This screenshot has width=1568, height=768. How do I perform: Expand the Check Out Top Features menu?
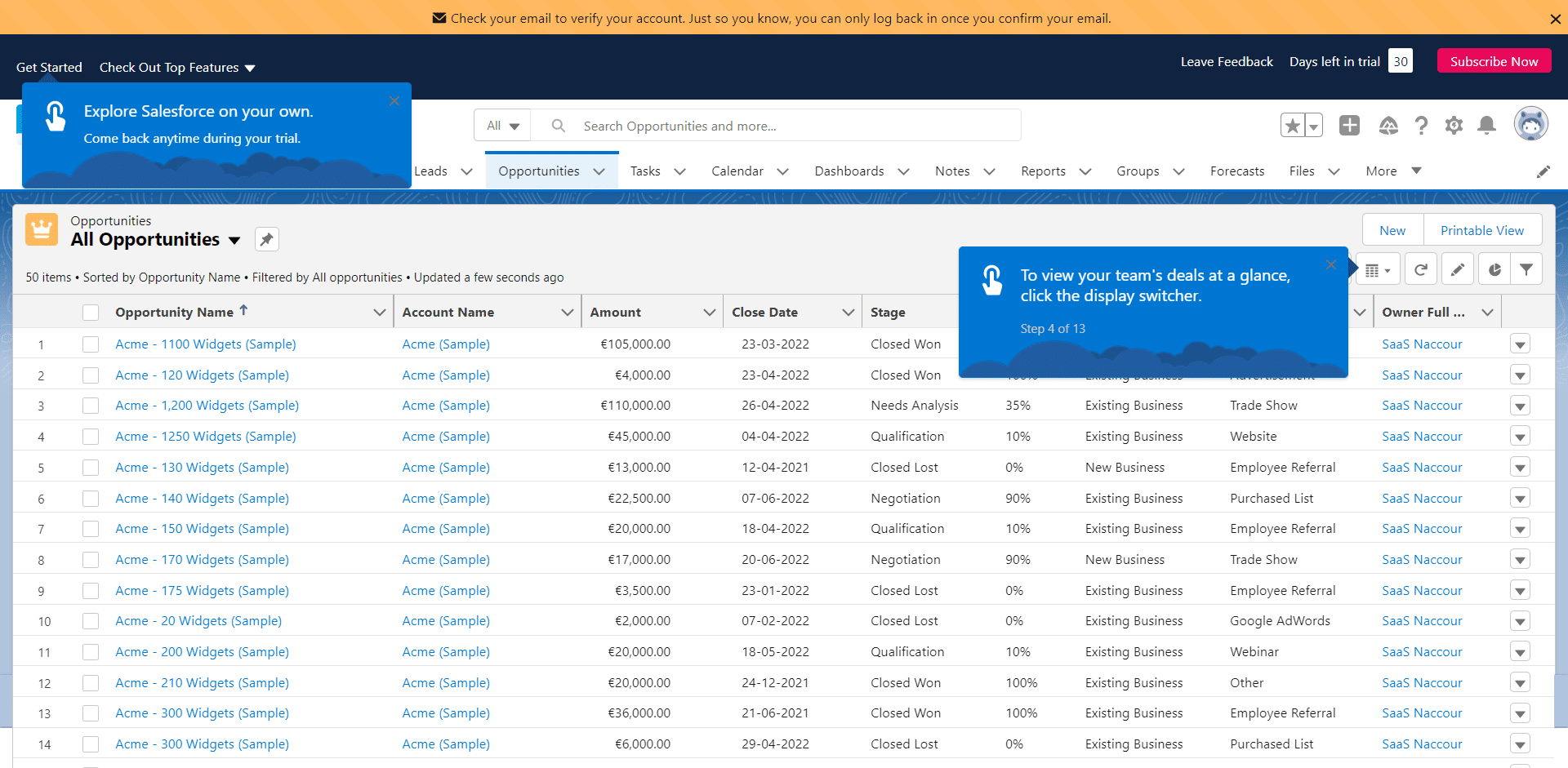[x=177, y=68]
